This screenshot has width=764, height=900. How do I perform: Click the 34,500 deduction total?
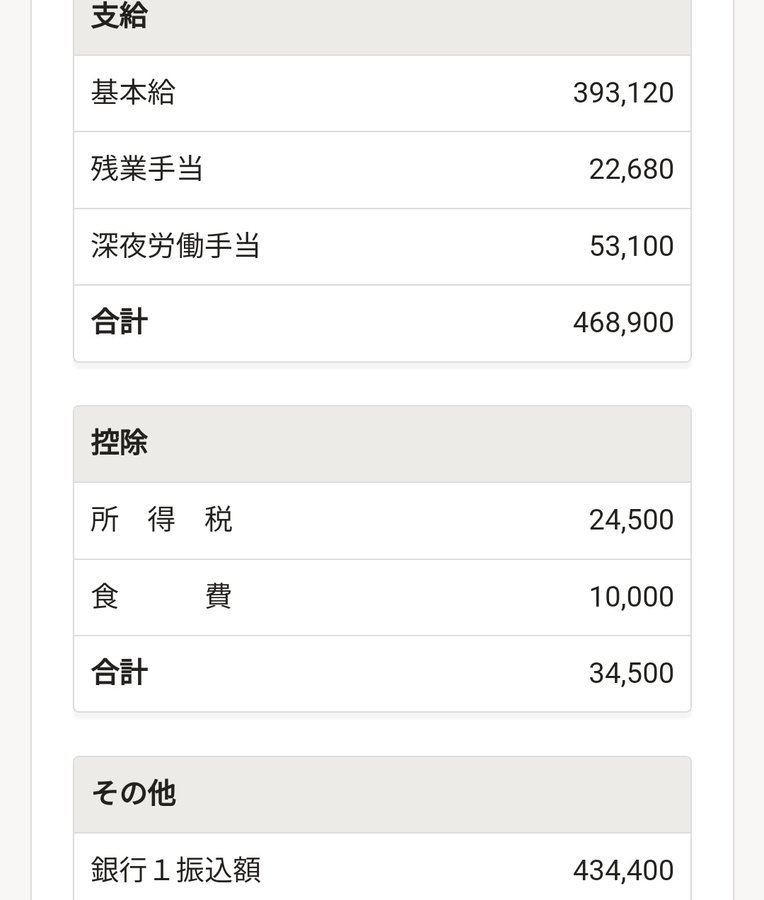(631, 673)
